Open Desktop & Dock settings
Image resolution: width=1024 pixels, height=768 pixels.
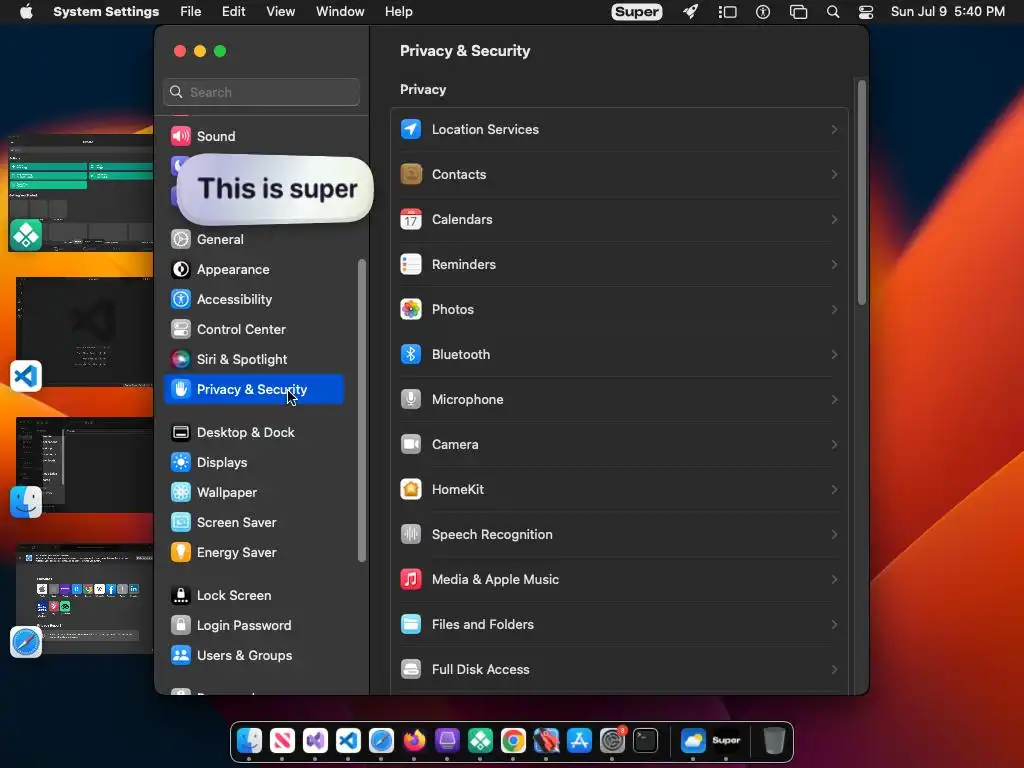253,432
